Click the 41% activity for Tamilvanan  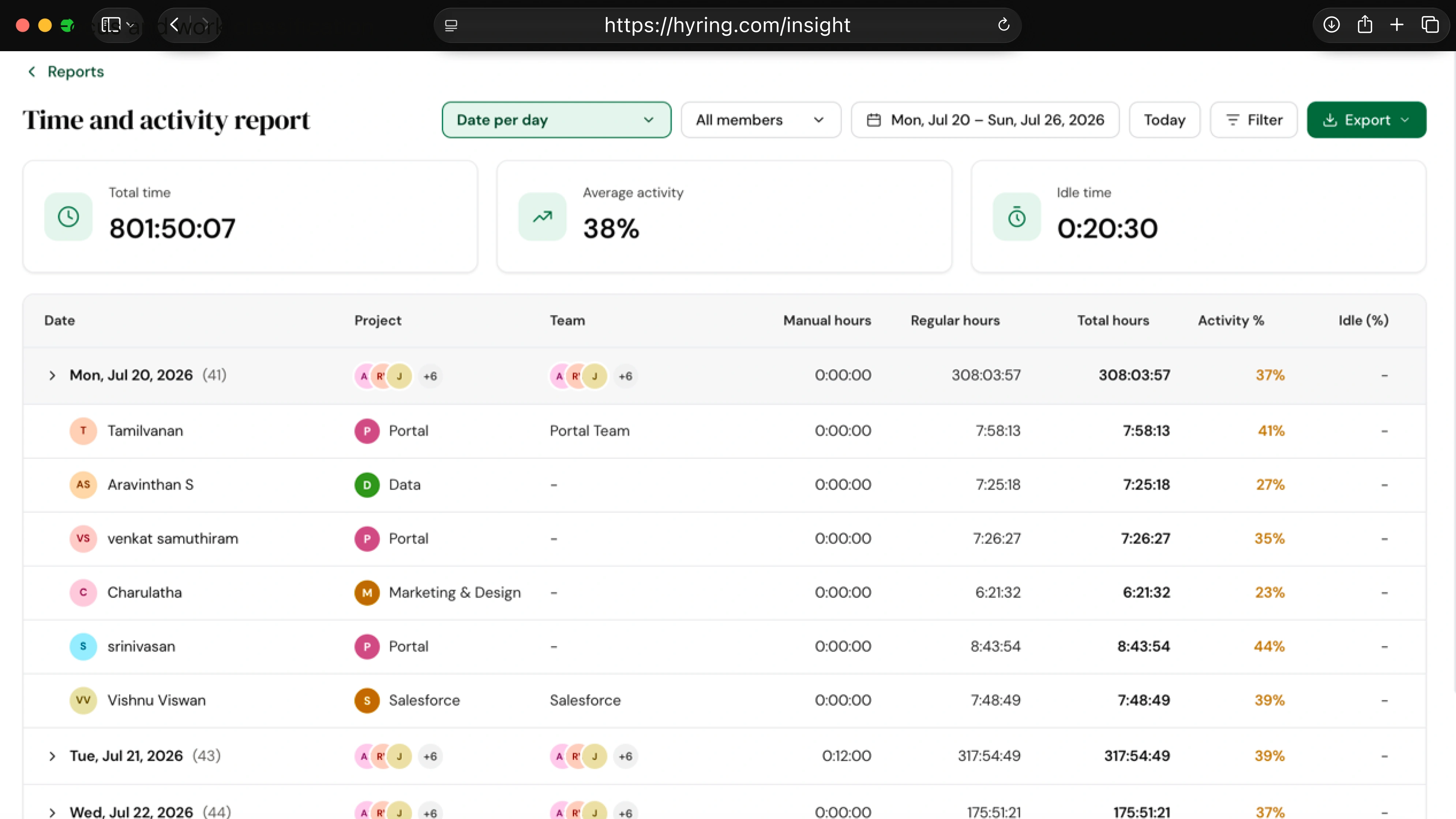[x=1271, y=431]
